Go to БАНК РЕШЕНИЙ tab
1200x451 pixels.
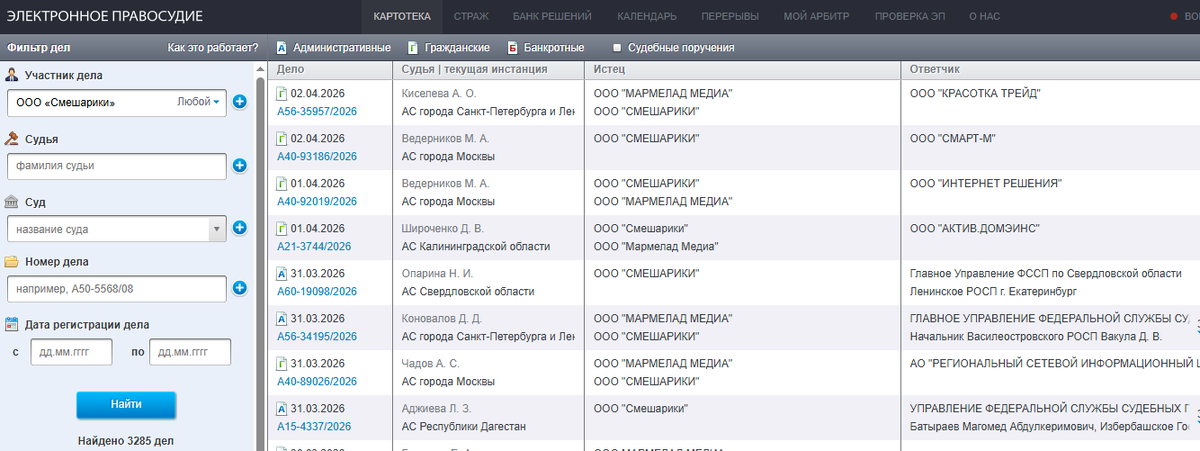(x=552, y=17)
